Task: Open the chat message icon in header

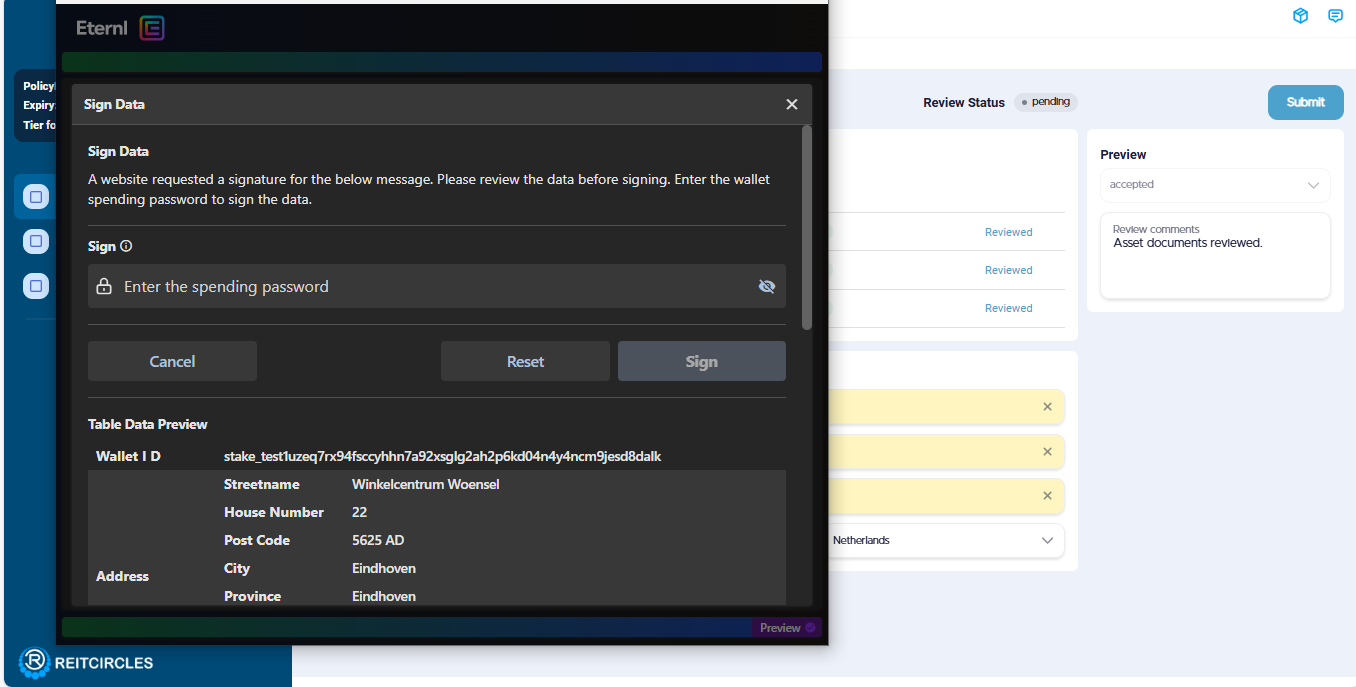Action: click(x=1335, y=16)
